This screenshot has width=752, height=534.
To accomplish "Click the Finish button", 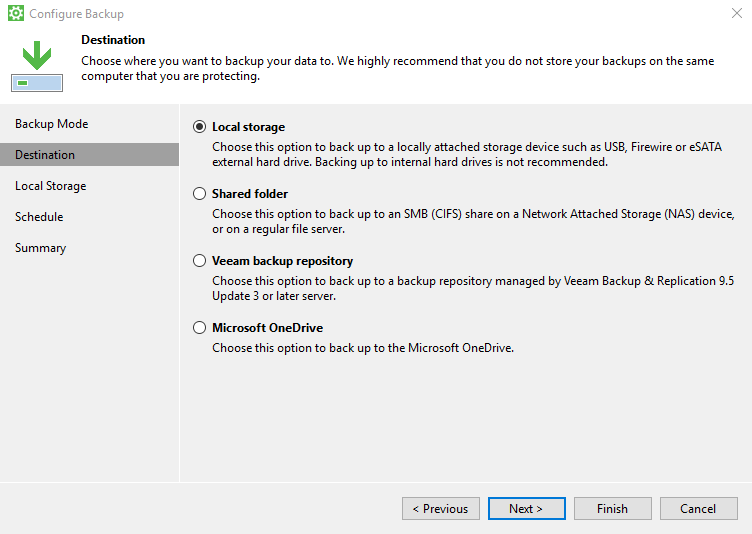I will [x=612, y=509].
